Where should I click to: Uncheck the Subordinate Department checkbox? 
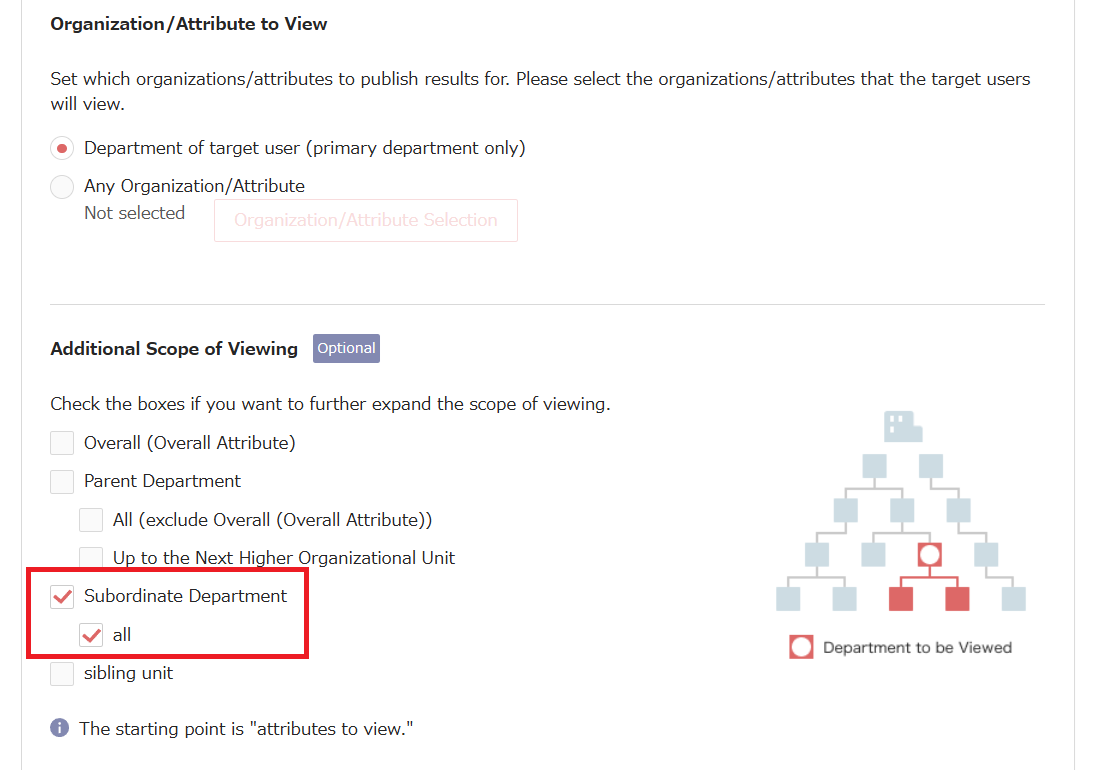[x=62, y=597]
